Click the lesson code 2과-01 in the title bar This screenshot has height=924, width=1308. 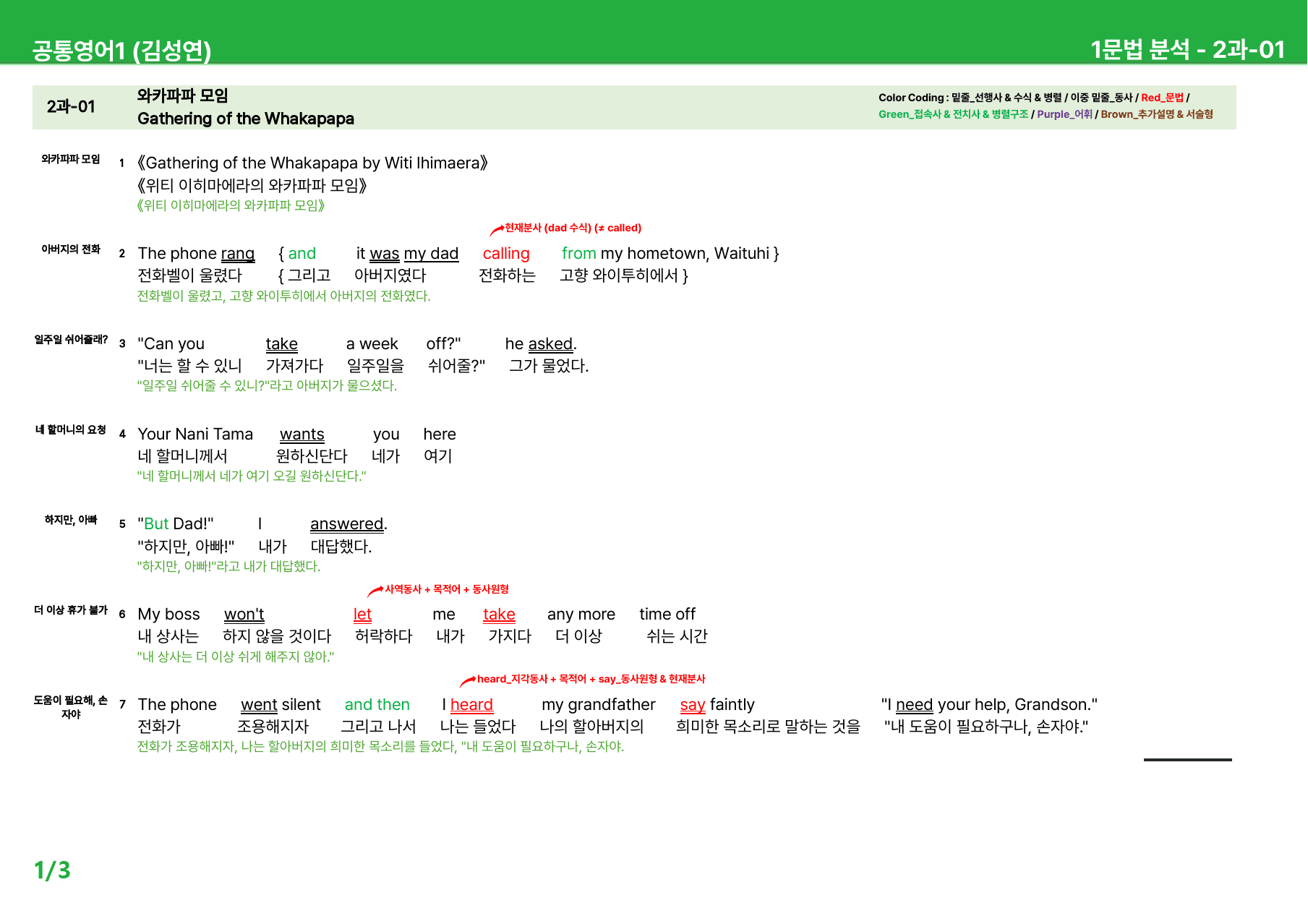click(71, 107)
